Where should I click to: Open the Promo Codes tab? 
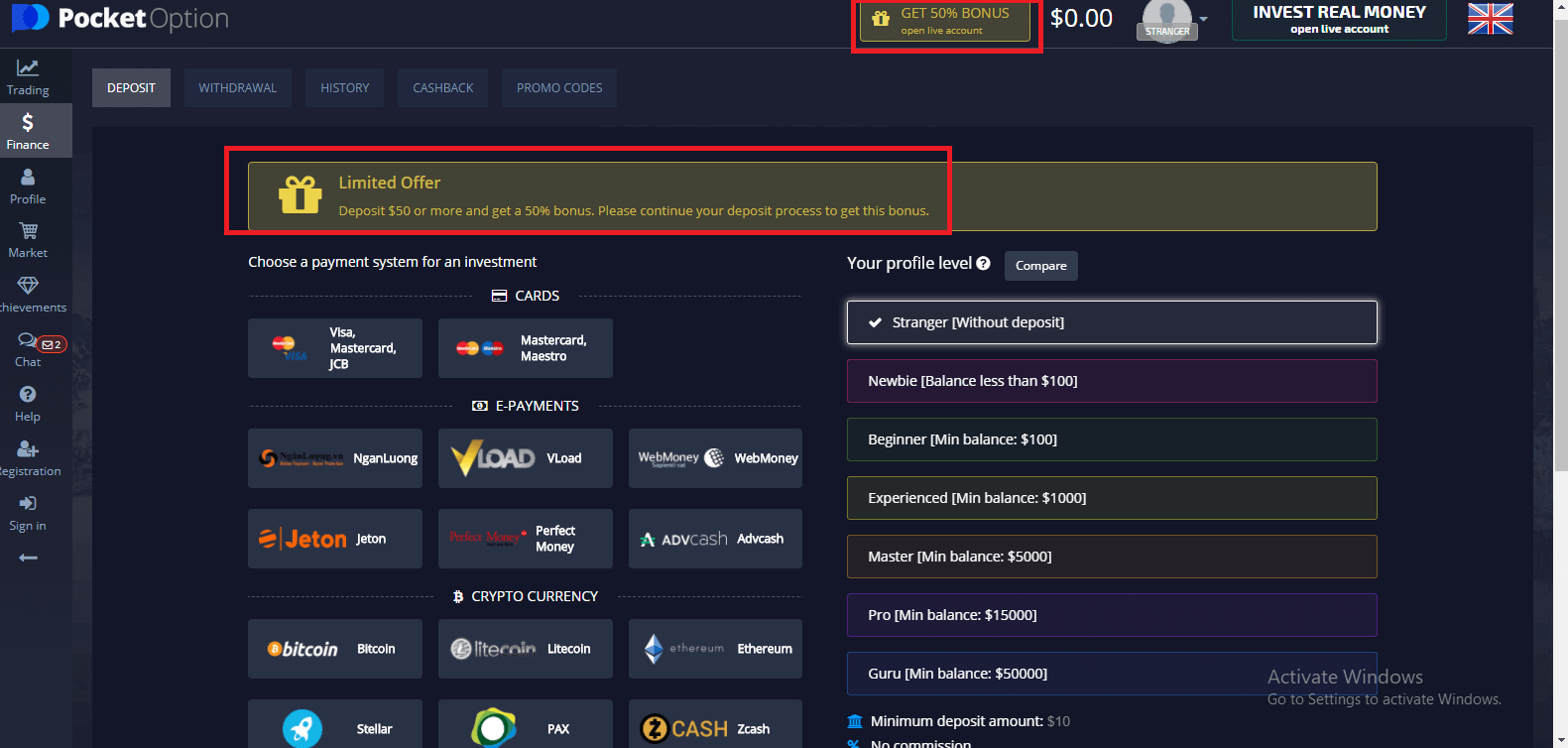[x=558, y=88]
